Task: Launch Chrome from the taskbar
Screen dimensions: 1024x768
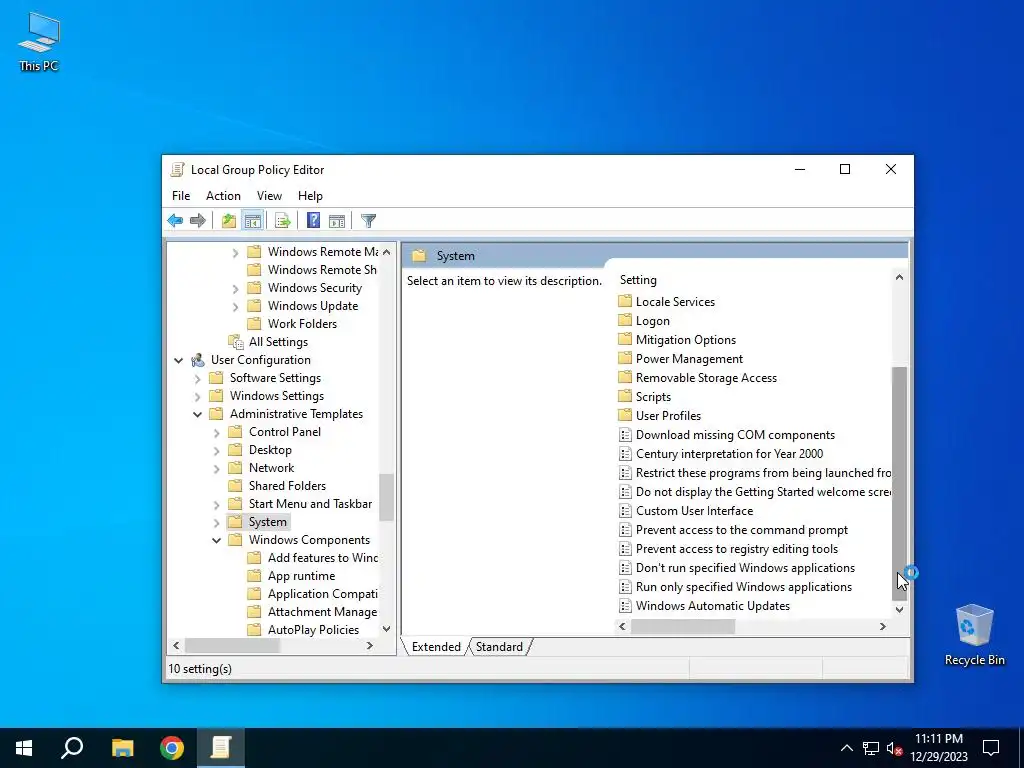Action: point(172,748)
